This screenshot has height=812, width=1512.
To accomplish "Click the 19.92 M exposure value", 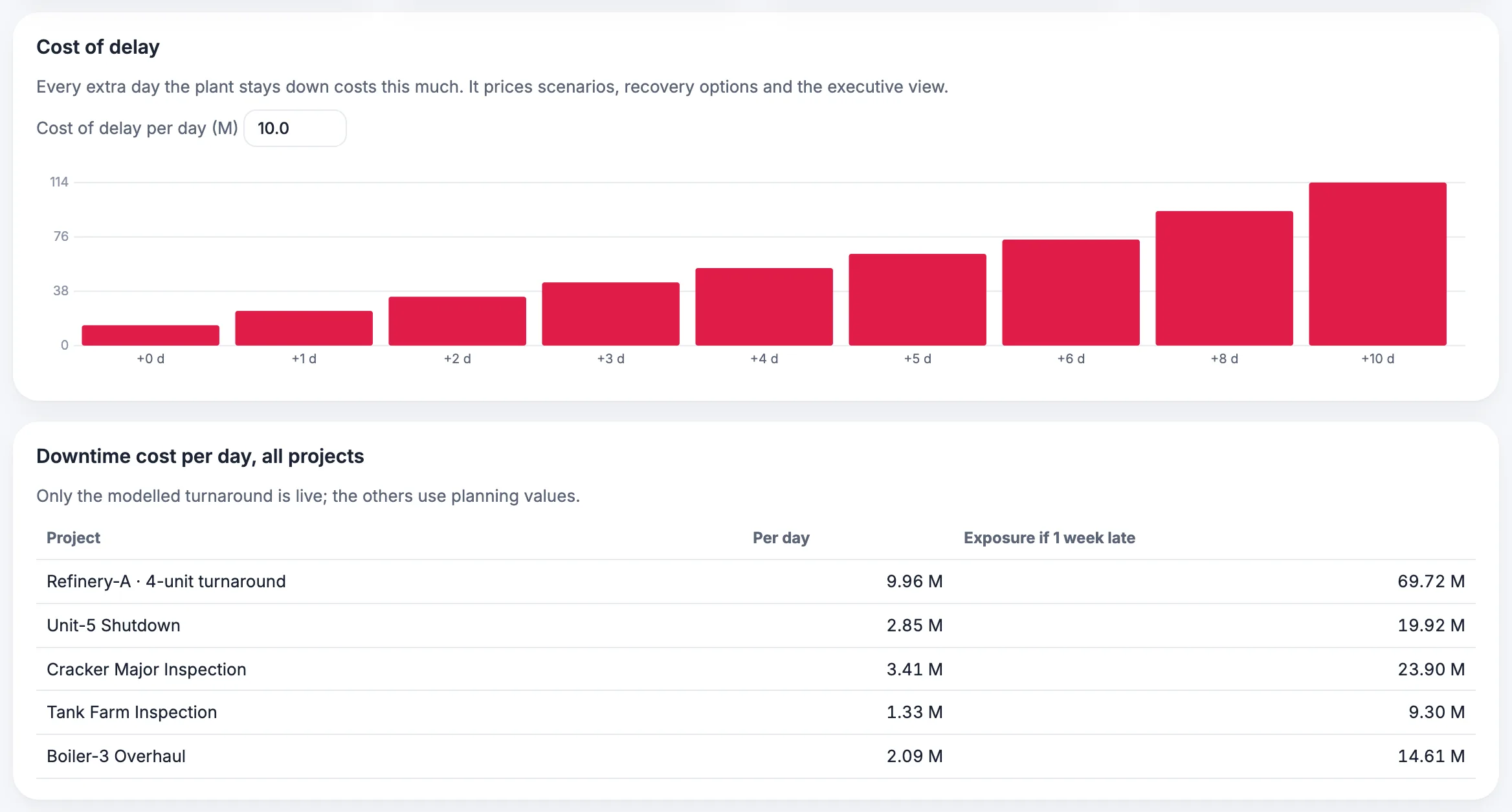I will point(1431,626).
